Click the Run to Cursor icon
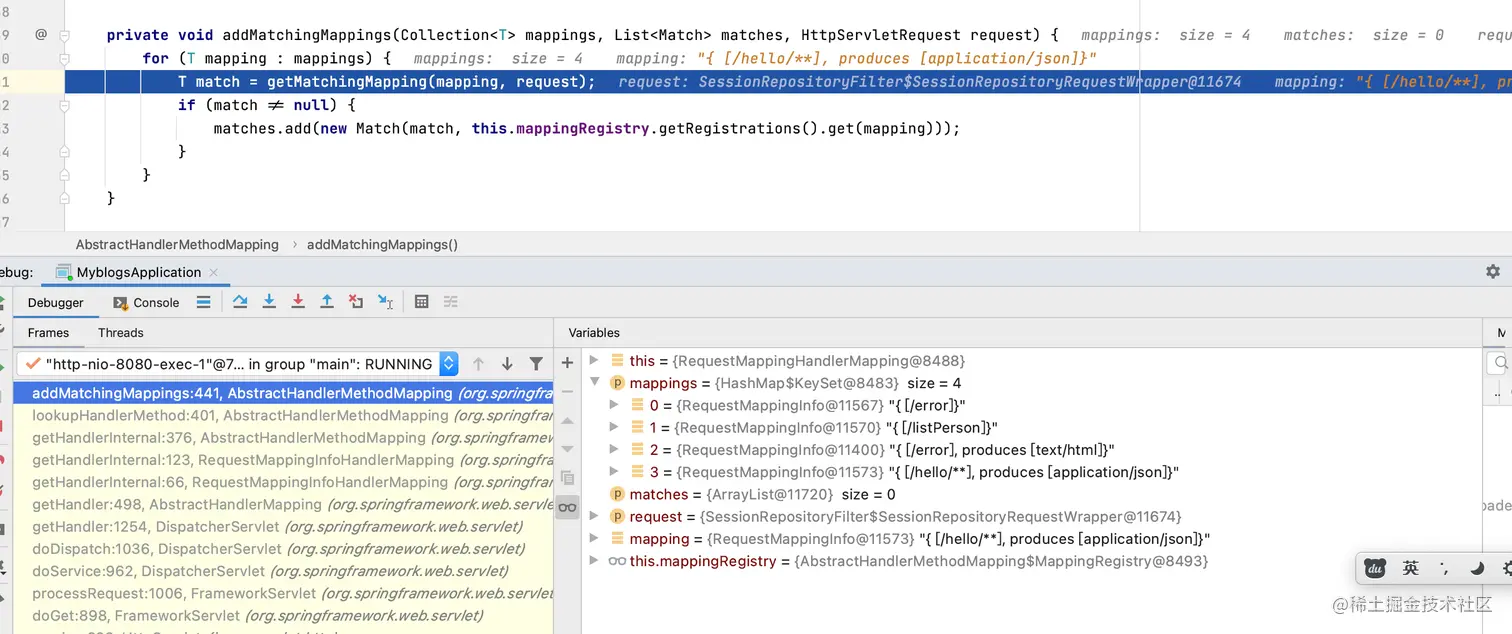This screenshot has width=1512, height=634. click(x=385, y=302)
